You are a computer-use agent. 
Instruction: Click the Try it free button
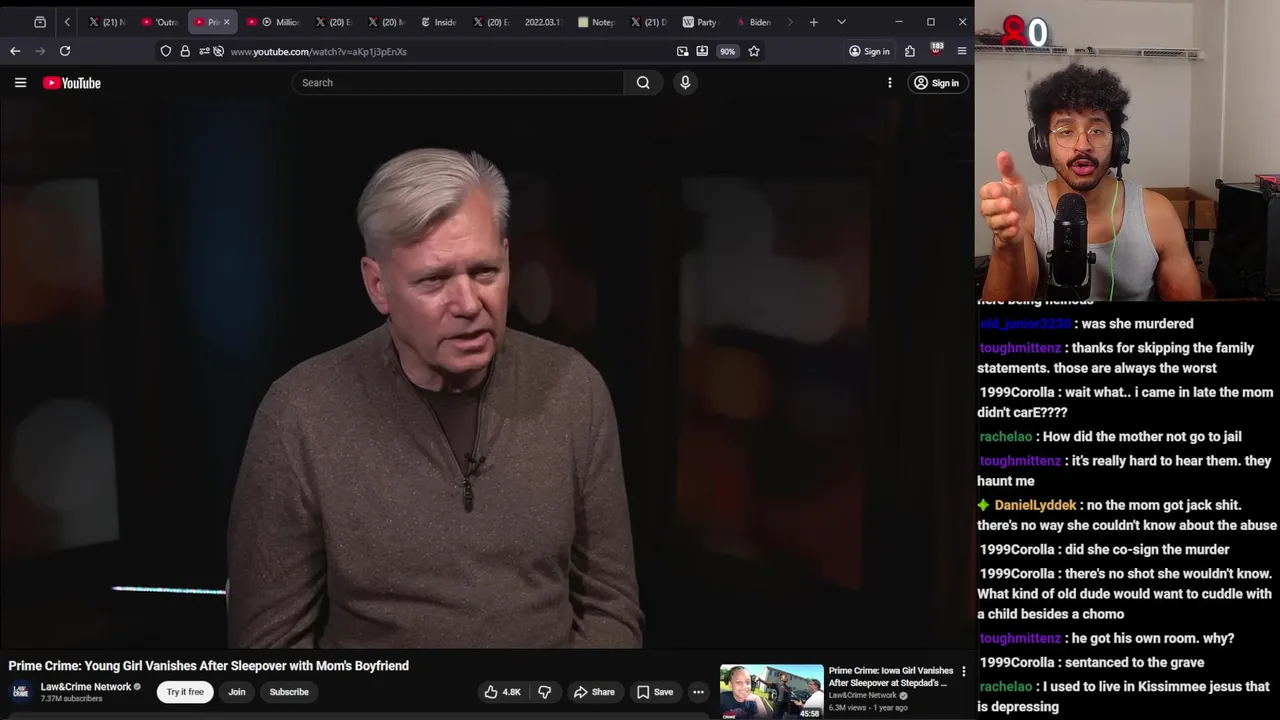tap(185, 692)
